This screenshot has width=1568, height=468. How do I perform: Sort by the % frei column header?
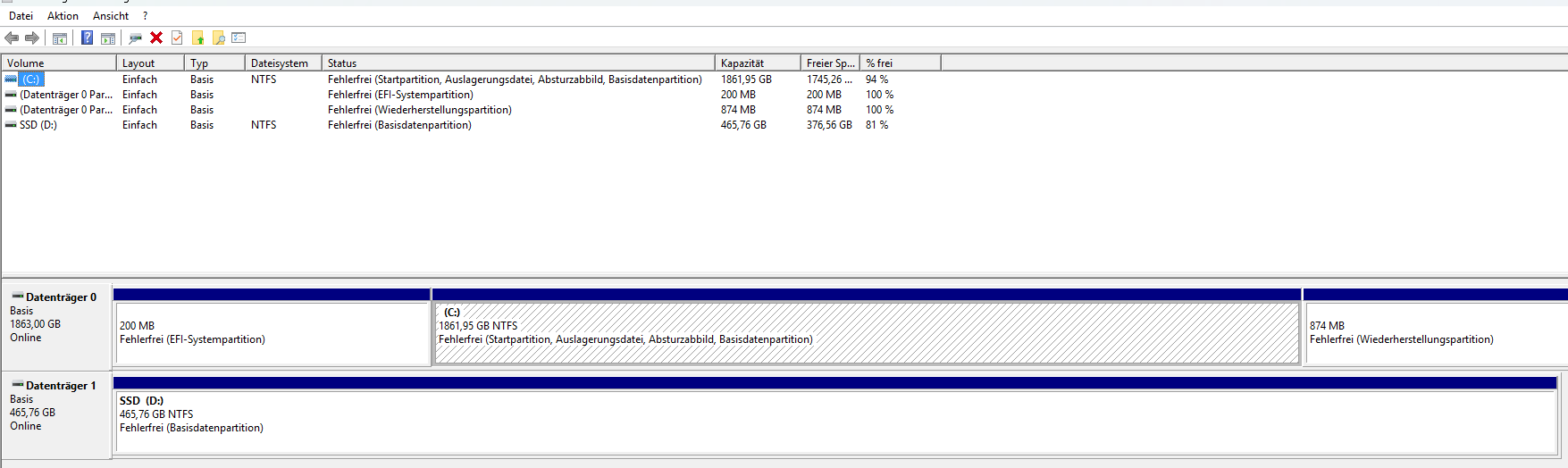(901, 63)
